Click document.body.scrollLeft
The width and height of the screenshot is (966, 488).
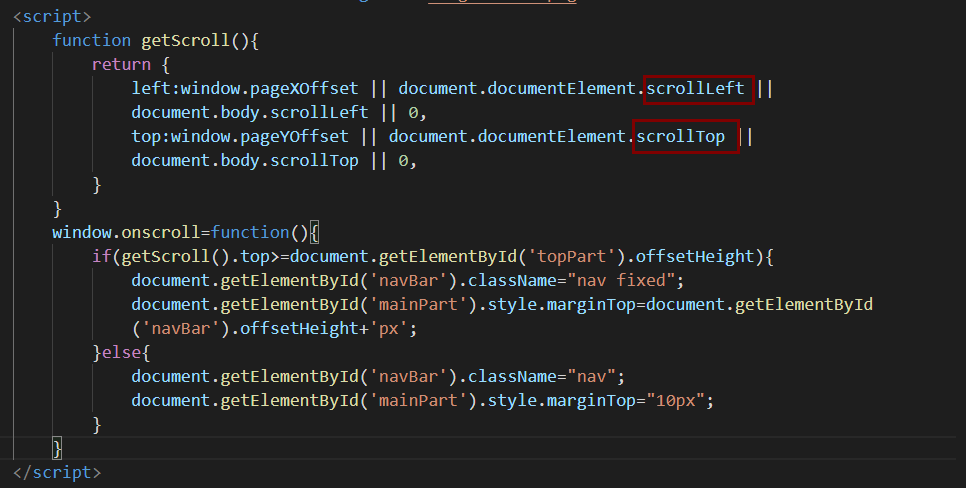tap(250, 113)
